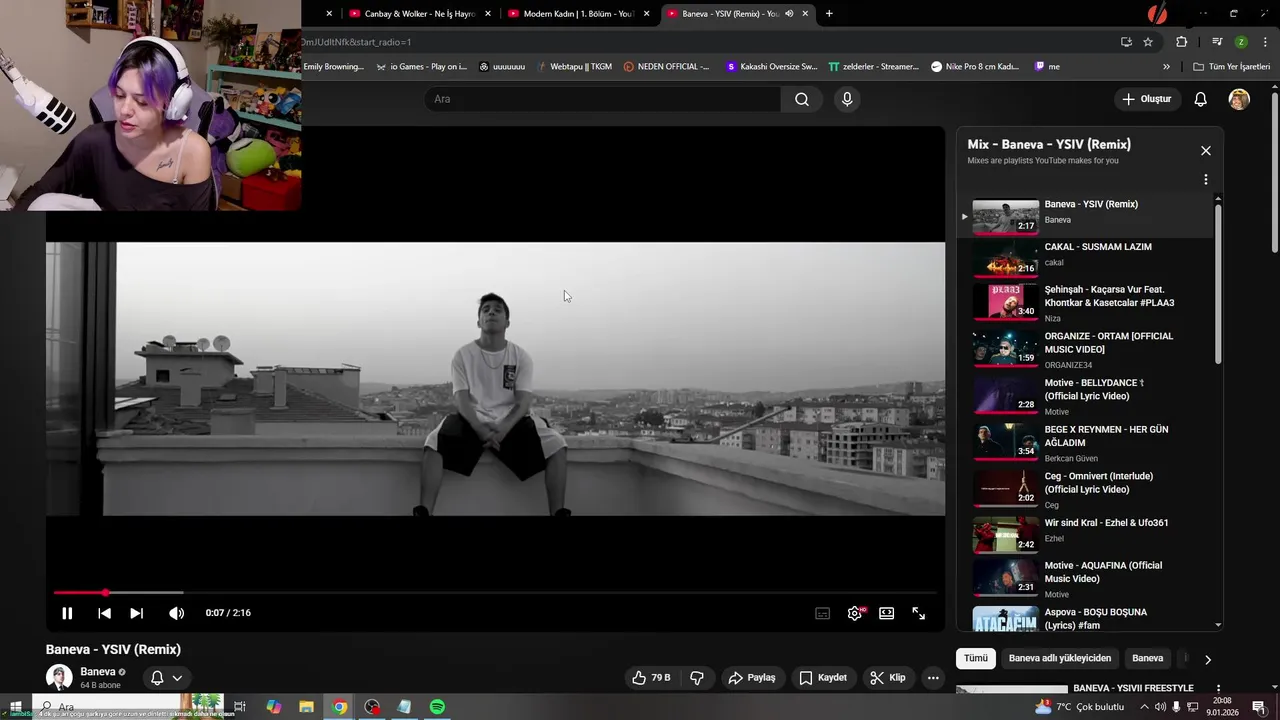Open Spotify from the taskbar
The width and height of the screenshot is (1280, 720).
coord(437,707)
